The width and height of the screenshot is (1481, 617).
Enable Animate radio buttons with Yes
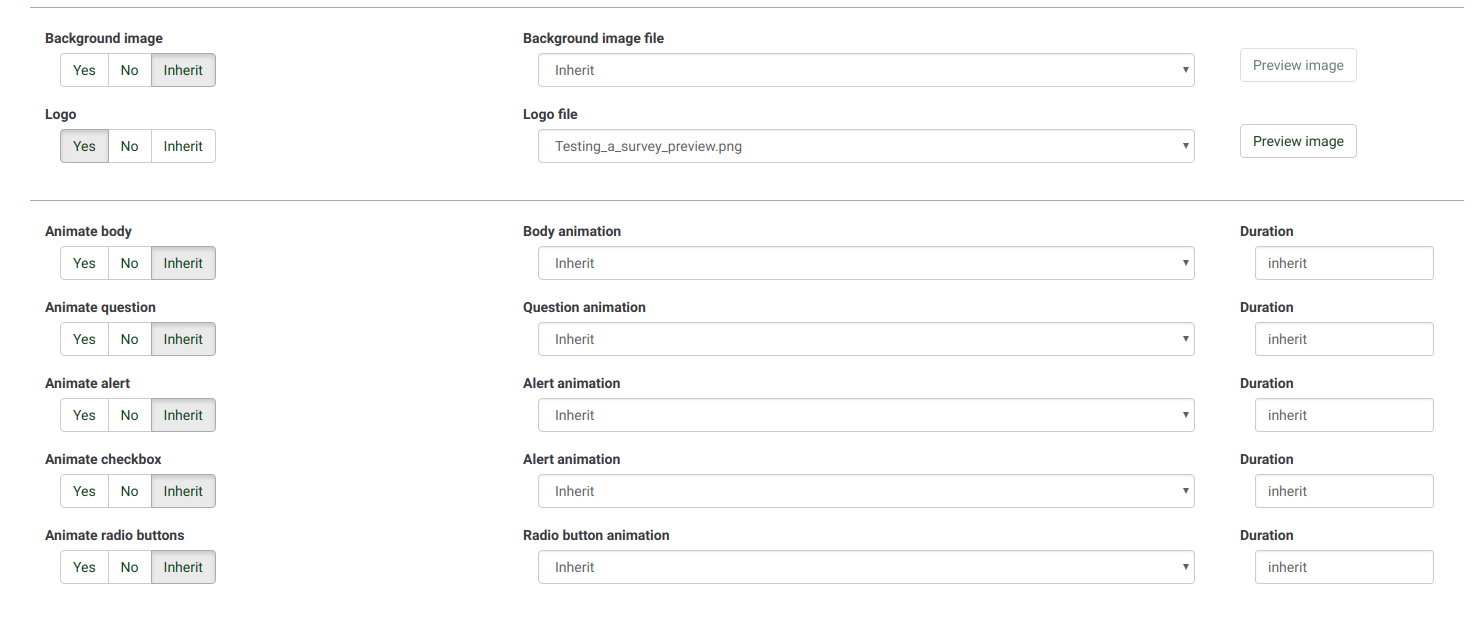coord(85,567)
